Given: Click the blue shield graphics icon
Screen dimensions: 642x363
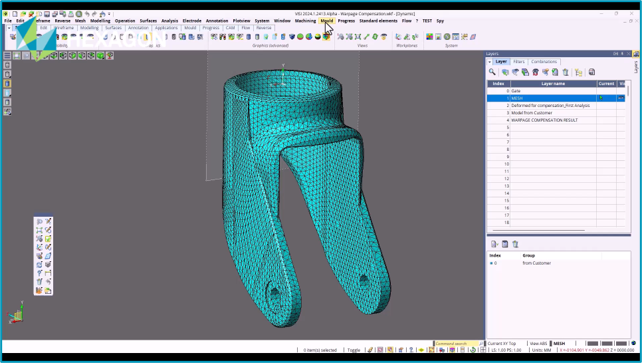Looking at the screenshot, I should 292,37.
